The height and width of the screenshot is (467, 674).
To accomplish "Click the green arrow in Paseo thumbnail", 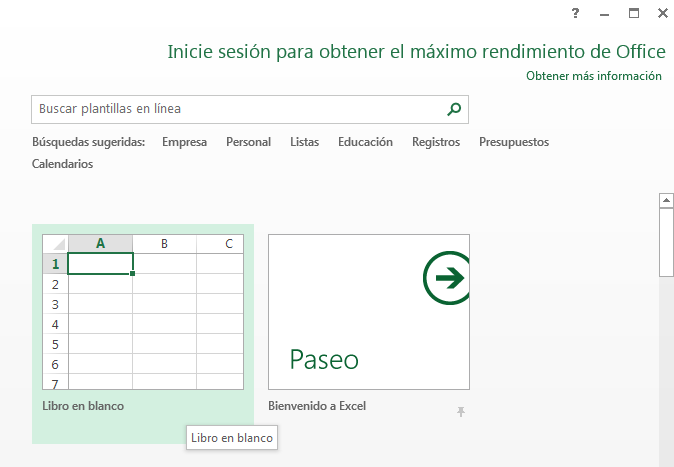I will coord(447,278).
